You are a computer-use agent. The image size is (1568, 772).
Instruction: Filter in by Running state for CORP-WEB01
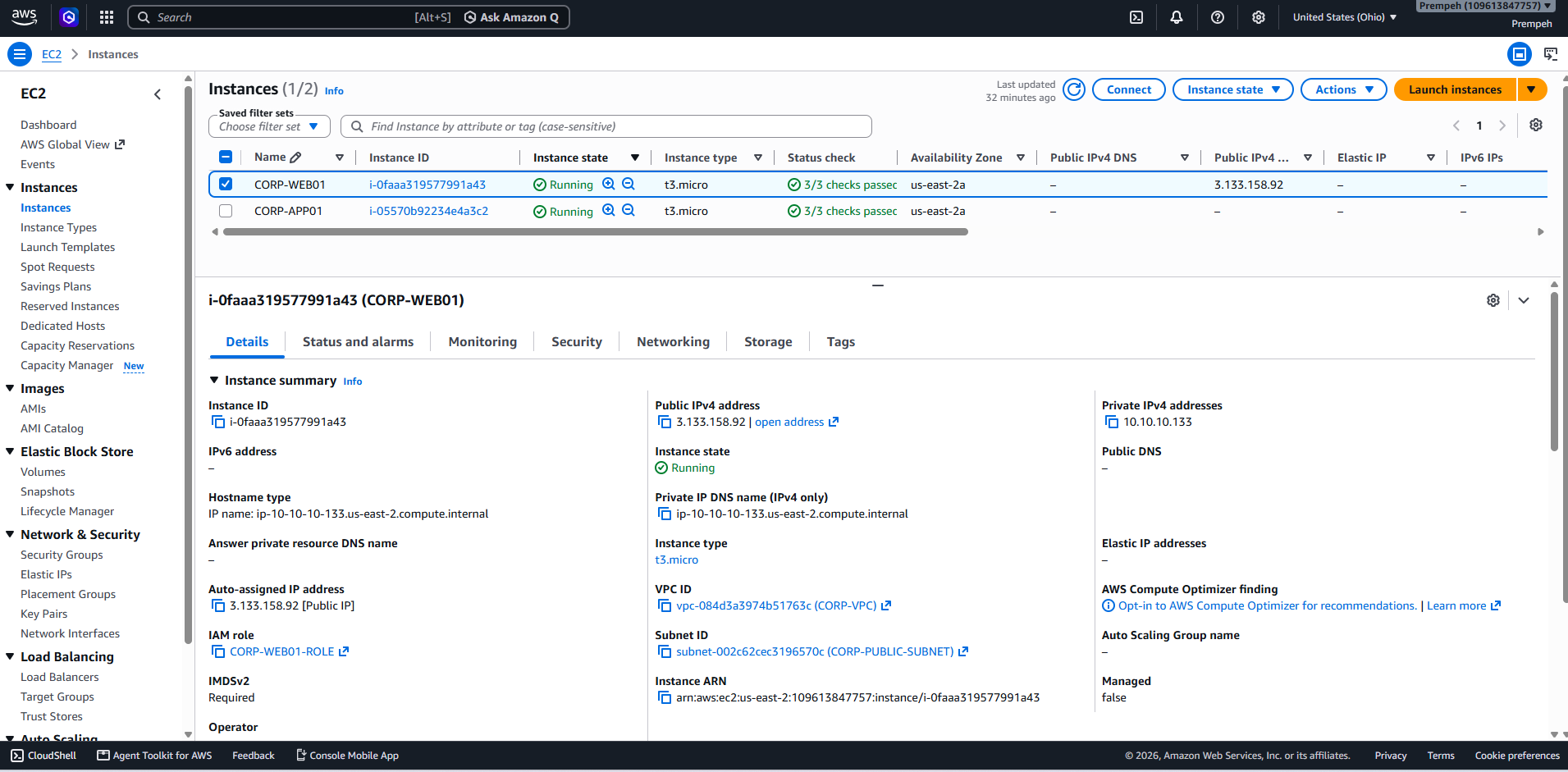[609, 184]
